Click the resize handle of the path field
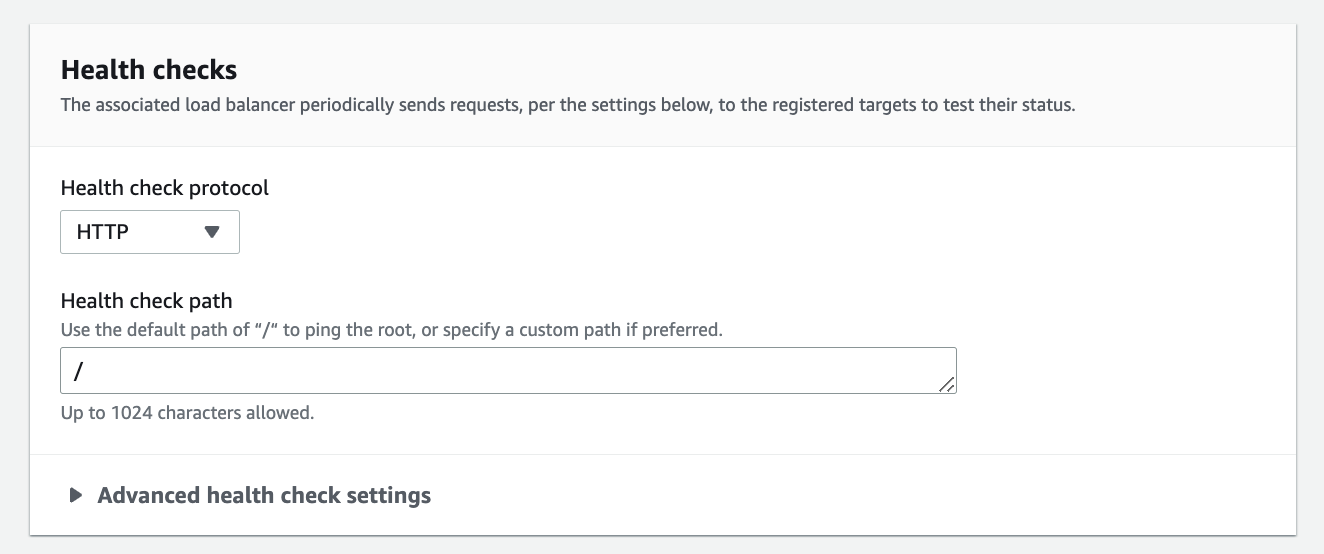The width and height of the screenshot is (1324, 554). pyautogui.click(x=947, y=385)
